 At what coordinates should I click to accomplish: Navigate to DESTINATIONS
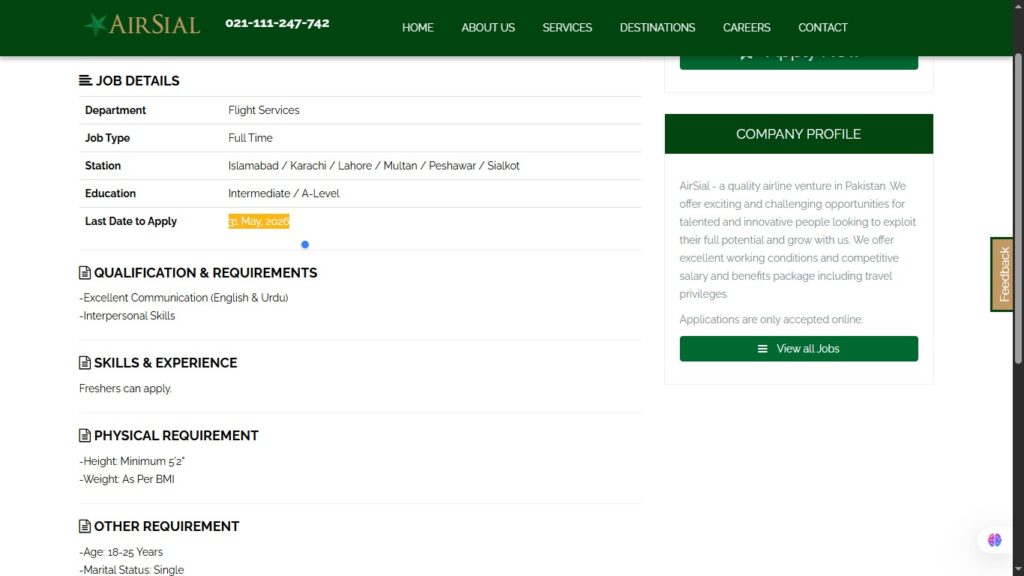(657, 28)
